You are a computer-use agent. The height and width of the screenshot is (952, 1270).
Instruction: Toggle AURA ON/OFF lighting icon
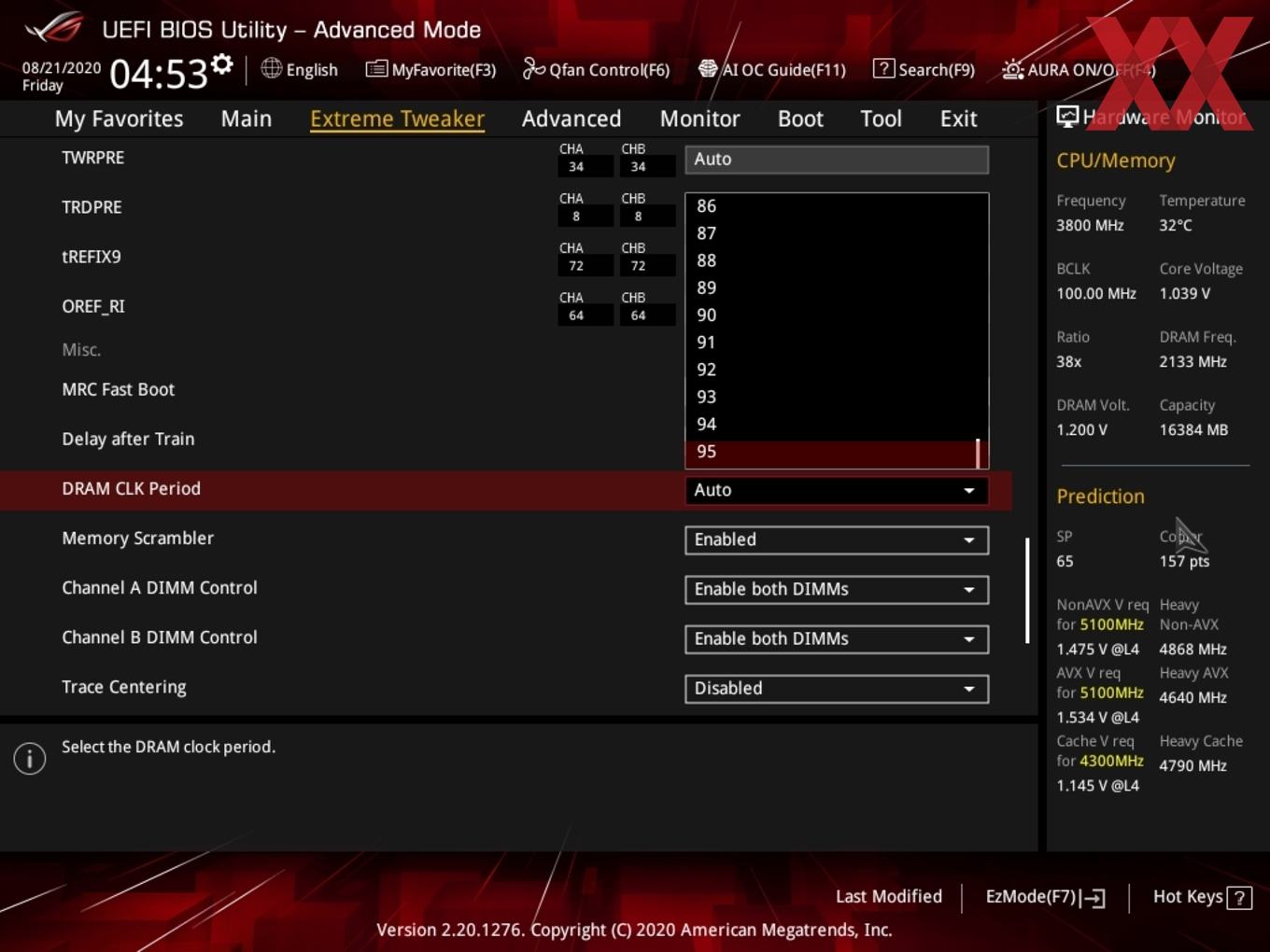tap(1012, 70)
